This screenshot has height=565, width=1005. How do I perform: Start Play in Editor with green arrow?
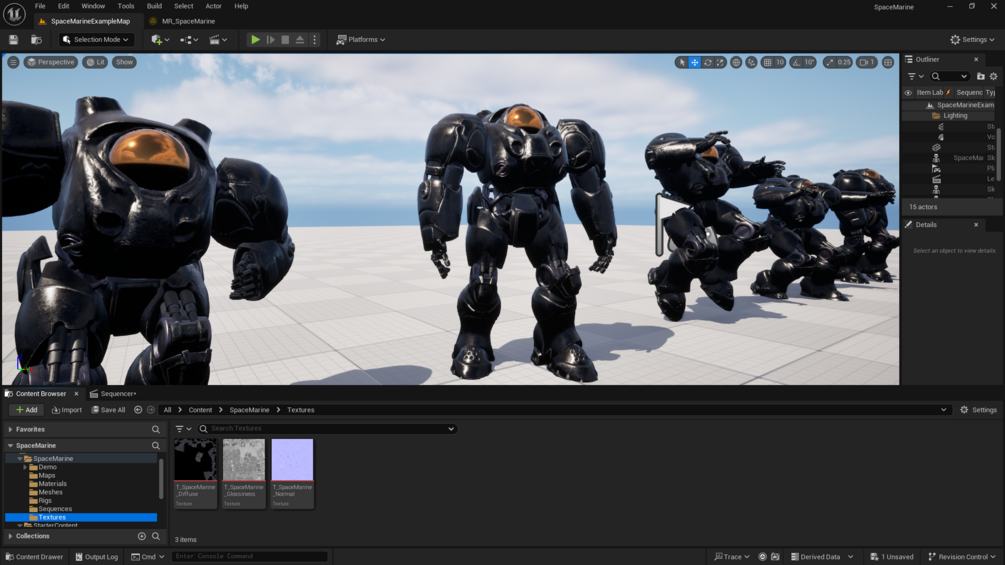pos(255,40)
